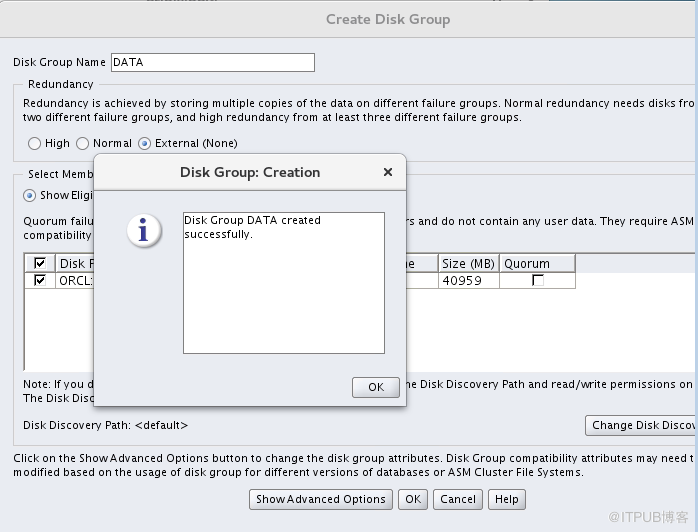698x532 pixels.
Task: Select the Show Eligible radio button
Action: click(29, 195)
